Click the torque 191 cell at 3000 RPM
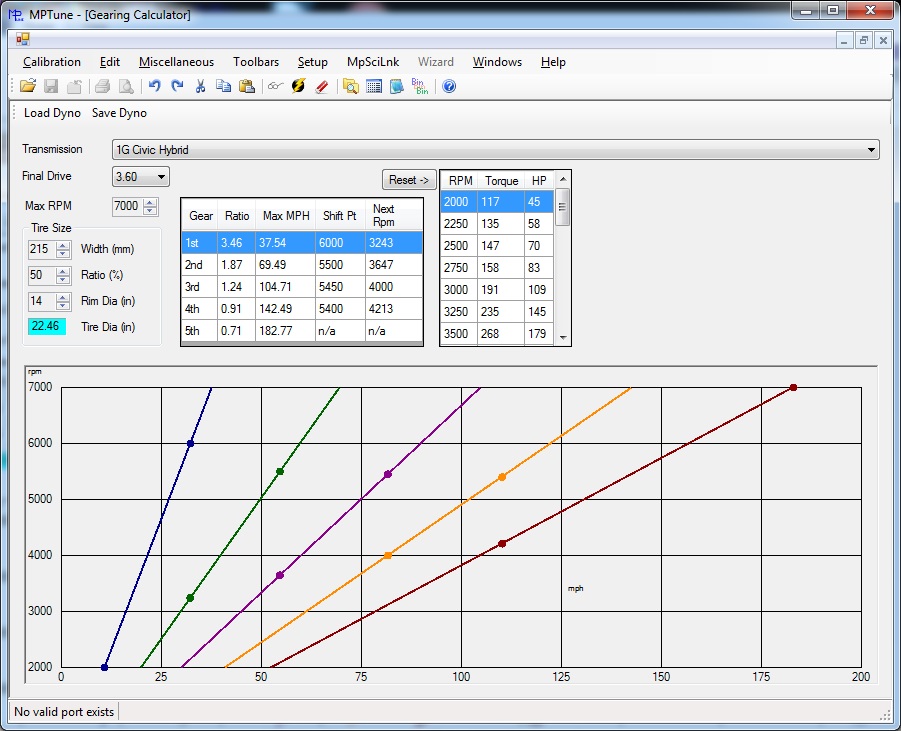Screen dimensions: 901x731 click(501, 290)
